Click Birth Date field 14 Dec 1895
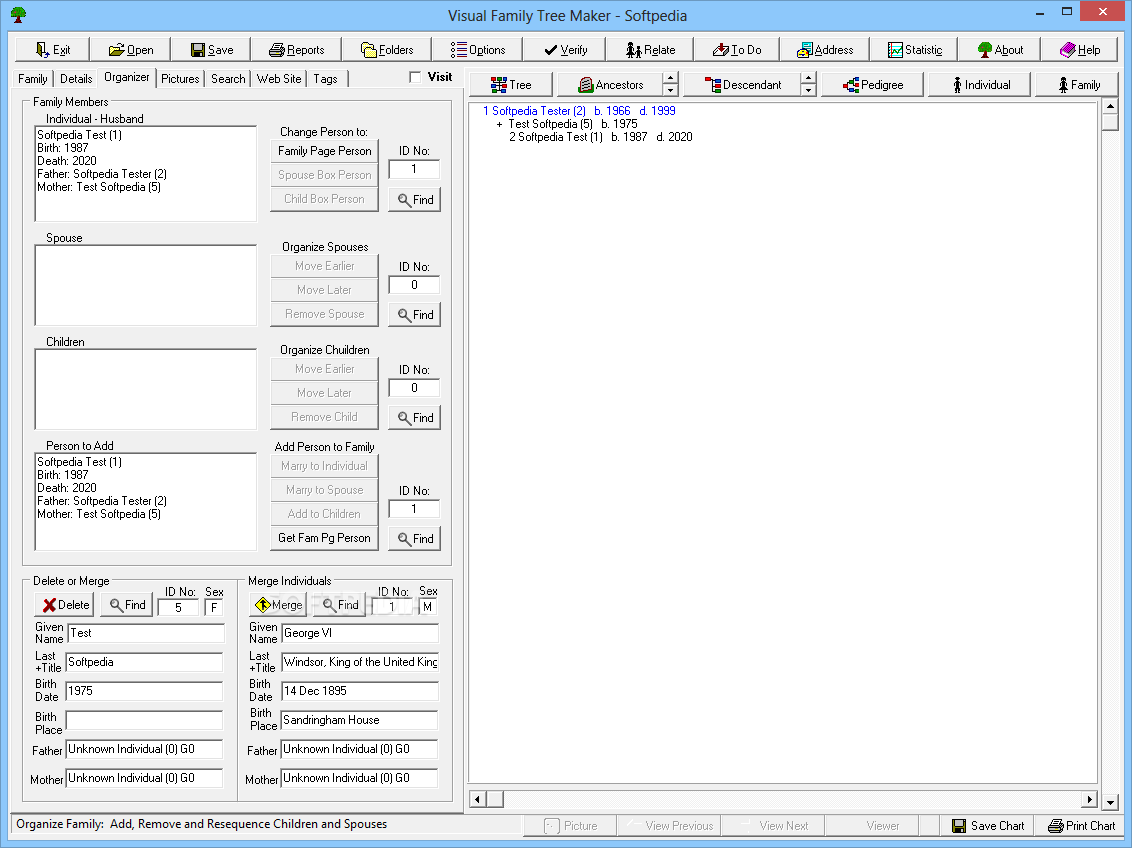 360,691
